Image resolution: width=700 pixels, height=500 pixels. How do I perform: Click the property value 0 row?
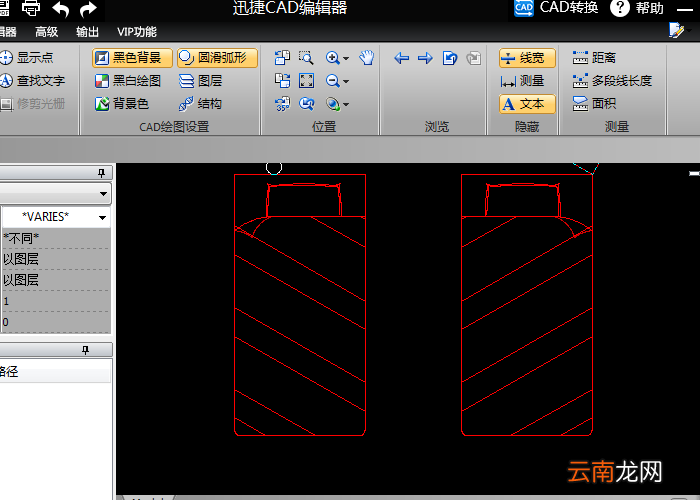pyautogui.click(x=56, y=322)
